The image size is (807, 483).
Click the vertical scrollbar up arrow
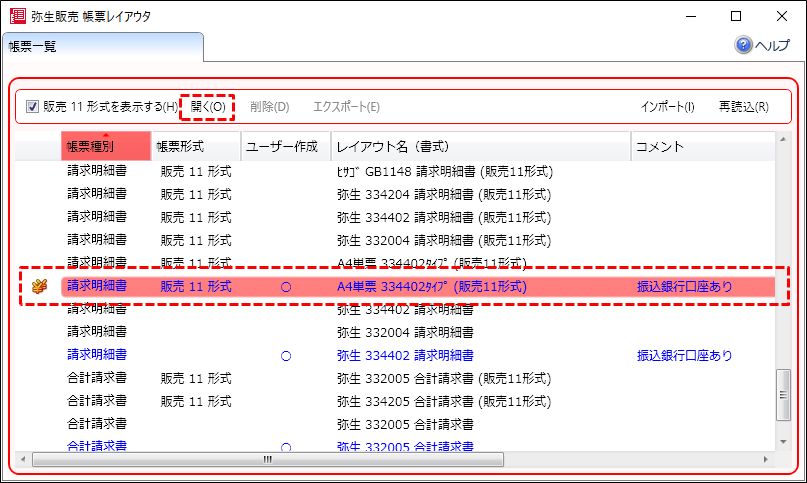click(x=783, y=139)
